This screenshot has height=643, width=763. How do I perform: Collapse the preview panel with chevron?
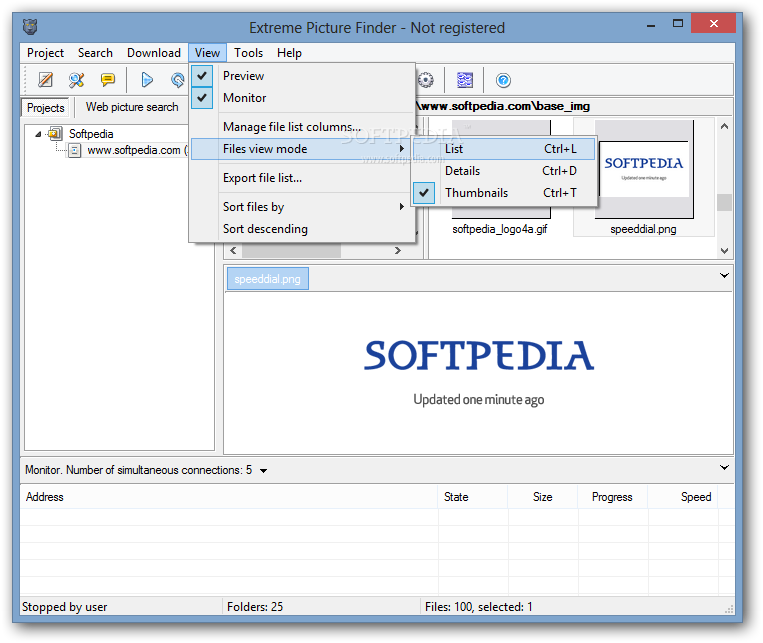[724, 276]
